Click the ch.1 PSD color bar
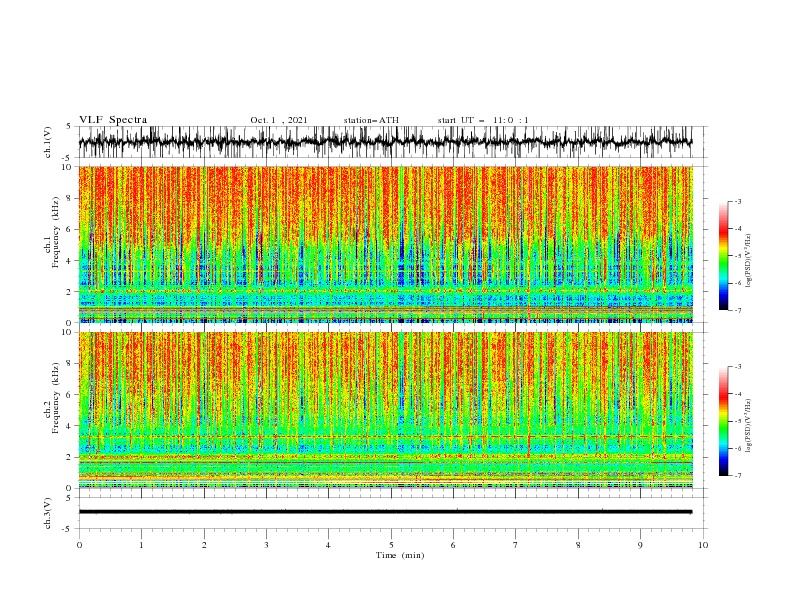Screen dimensions: 792x612 [x=723, y=256]
